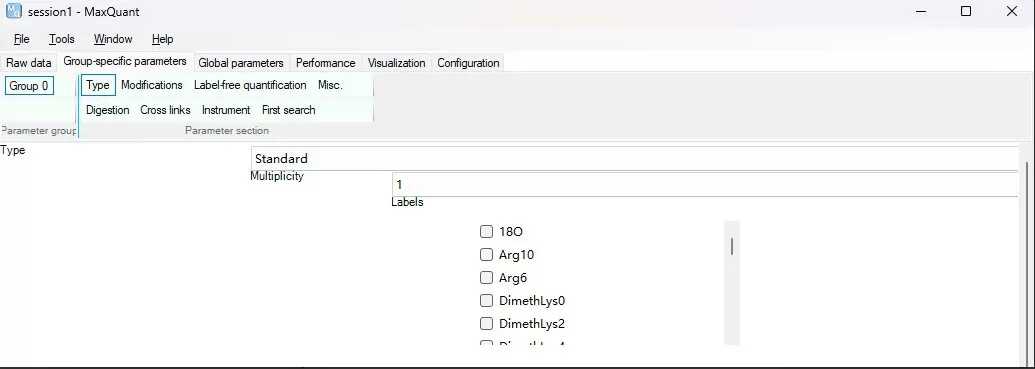Open the Visualization tab

(x=397, y=63)
